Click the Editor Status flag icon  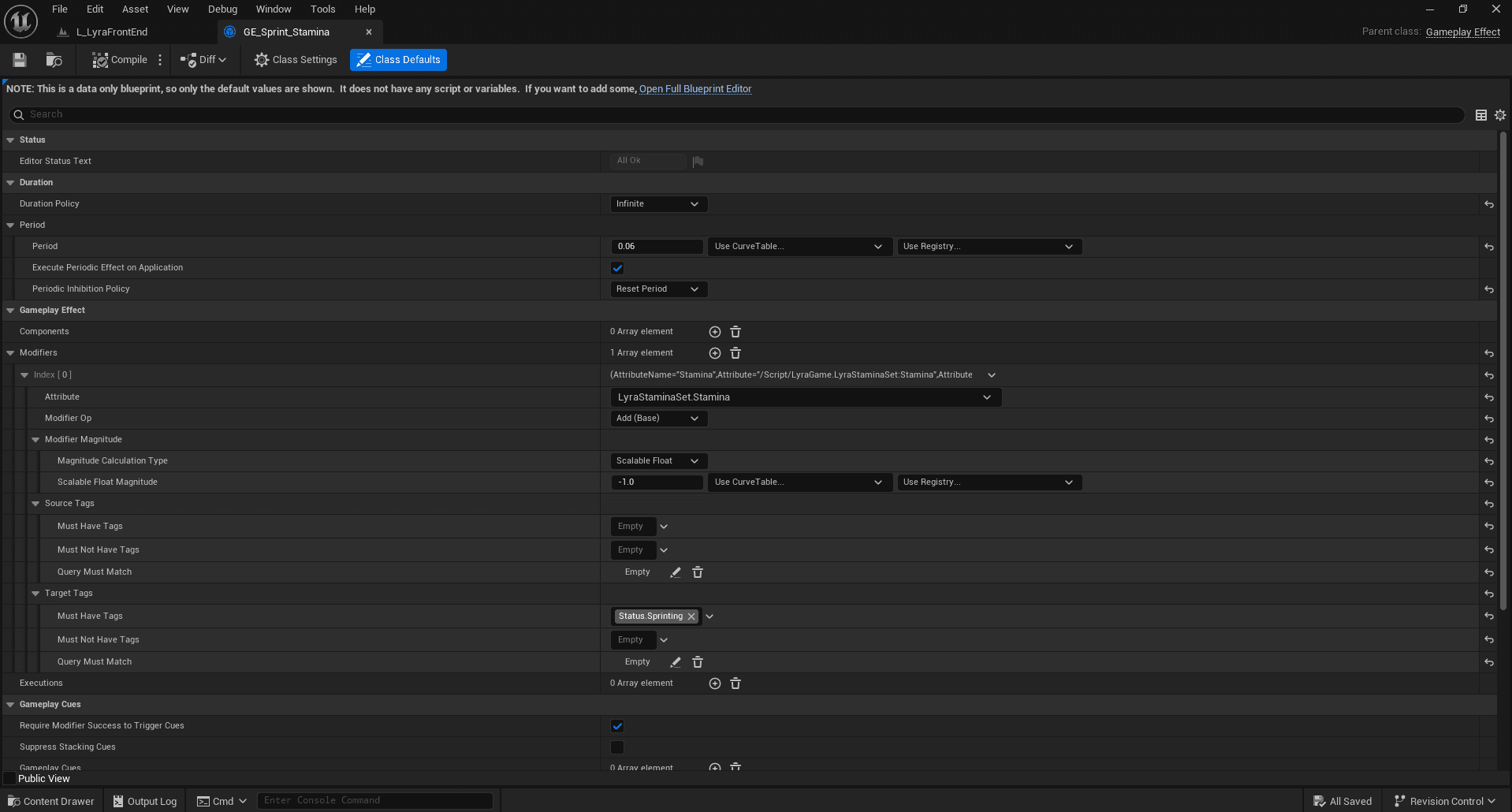698,162
